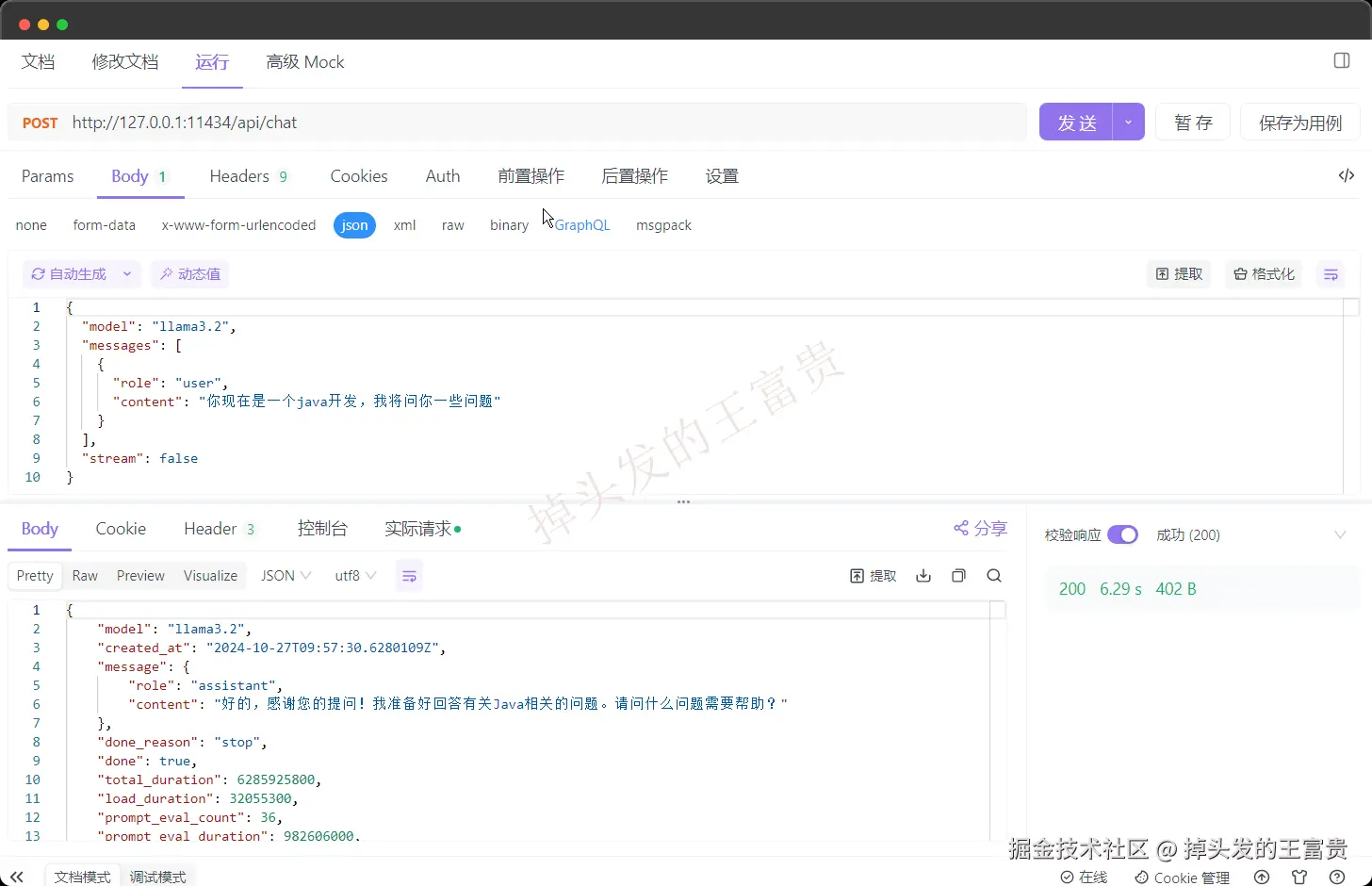Expand the 成功 (200) response dropdown
The width and height of the screenshot is (1372, 886).
1340,535
